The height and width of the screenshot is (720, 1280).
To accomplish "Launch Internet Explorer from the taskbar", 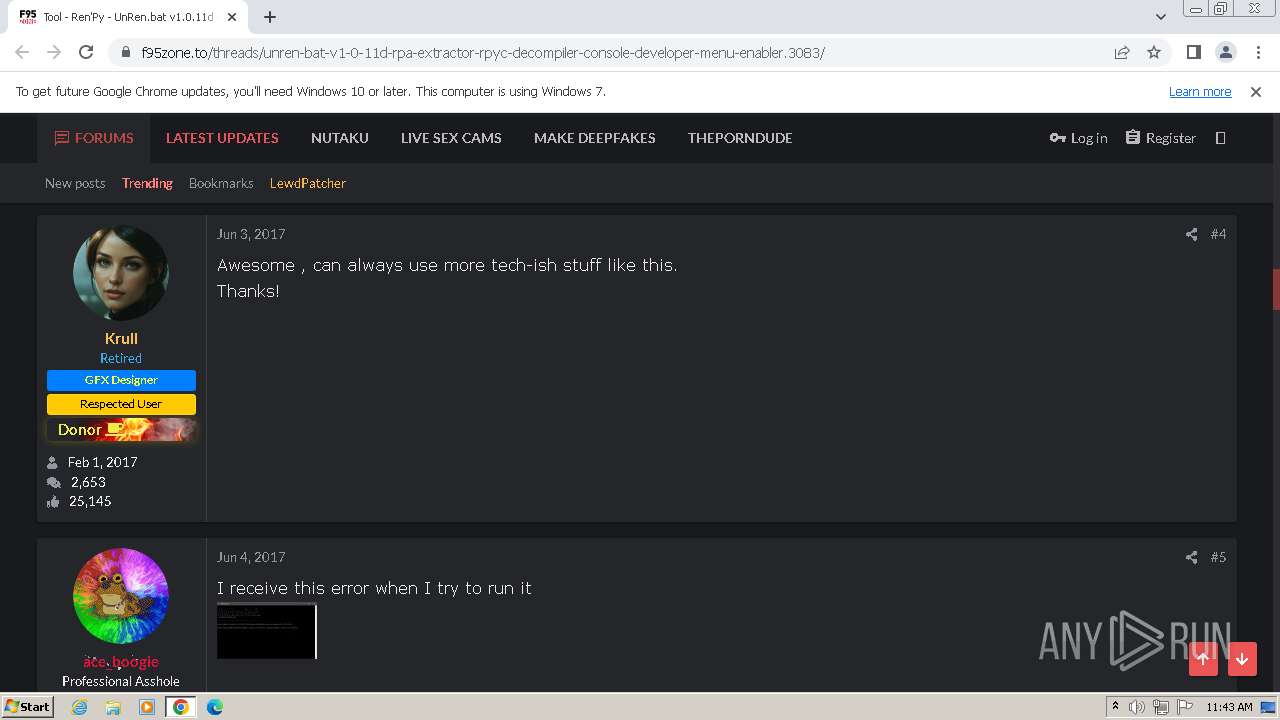I will (x=79, y=707).
